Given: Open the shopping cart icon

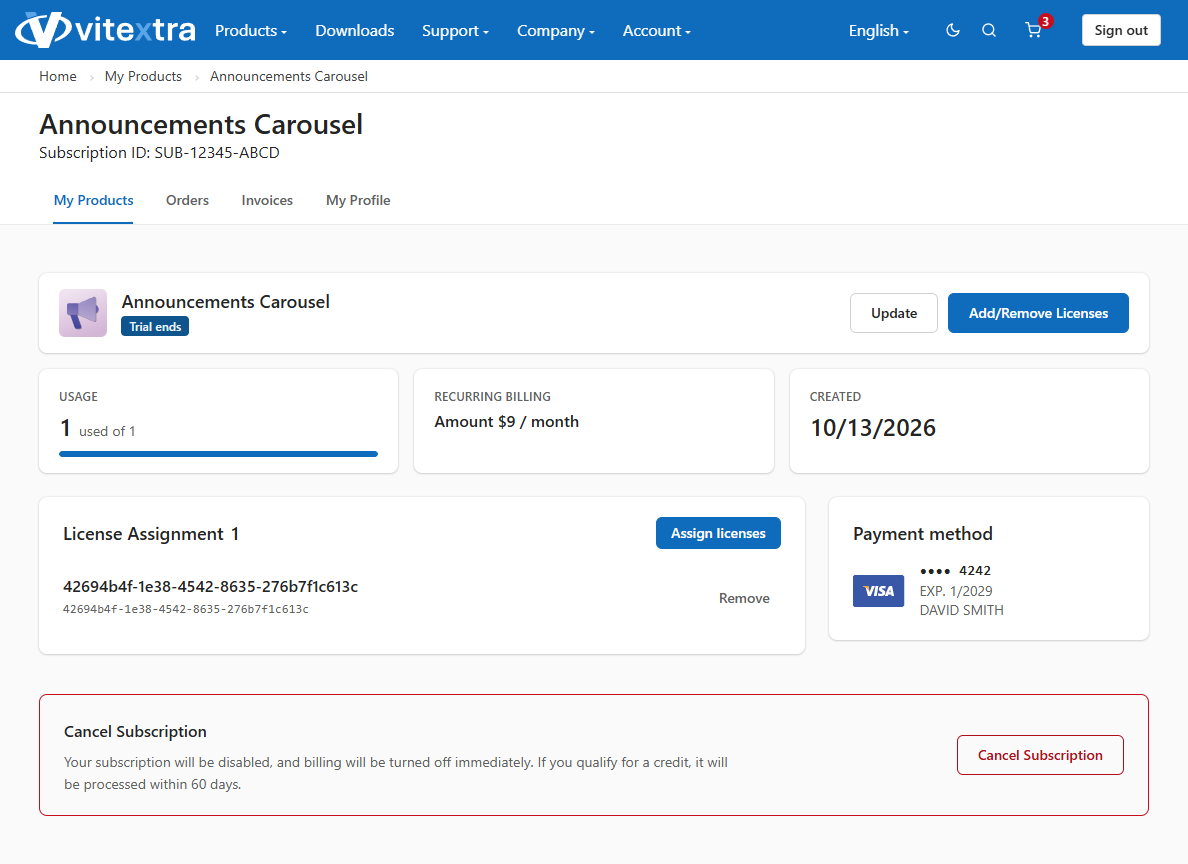Looking at the screenshot, I should 1033,30.
